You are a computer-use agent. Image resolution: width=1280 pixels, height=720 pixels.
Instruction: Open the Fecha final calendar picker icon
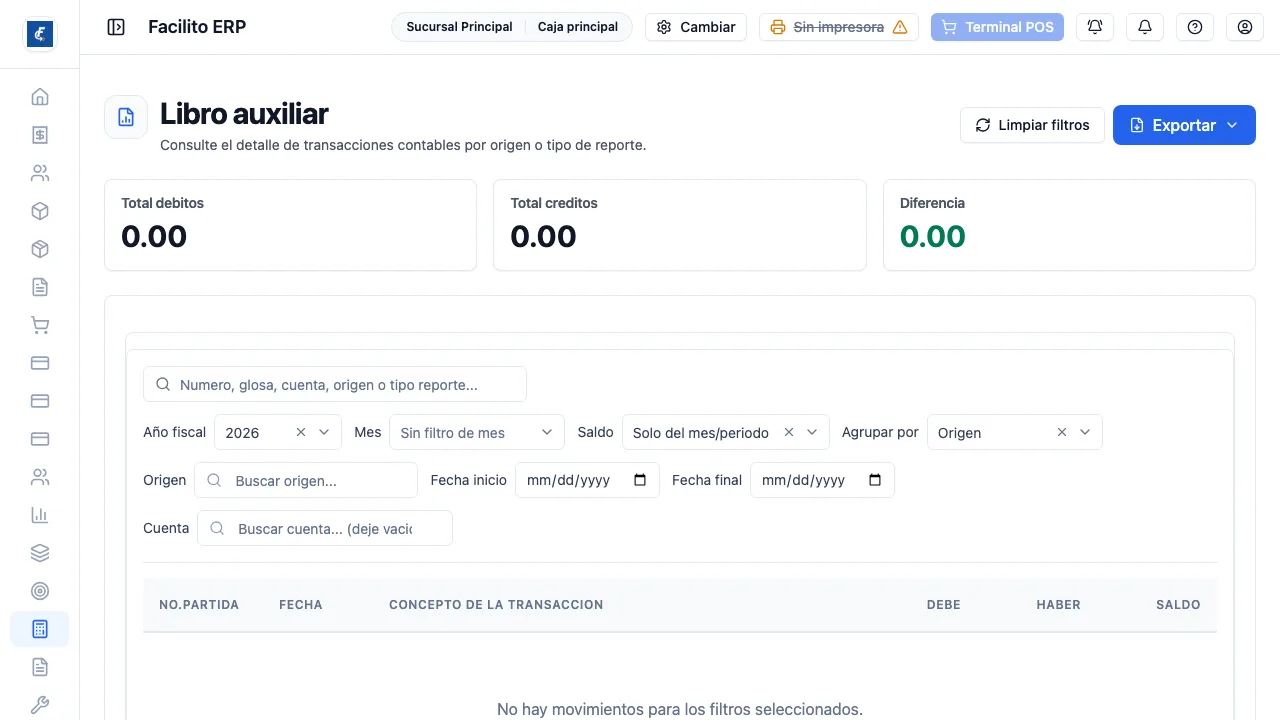[x=876, y=480]
